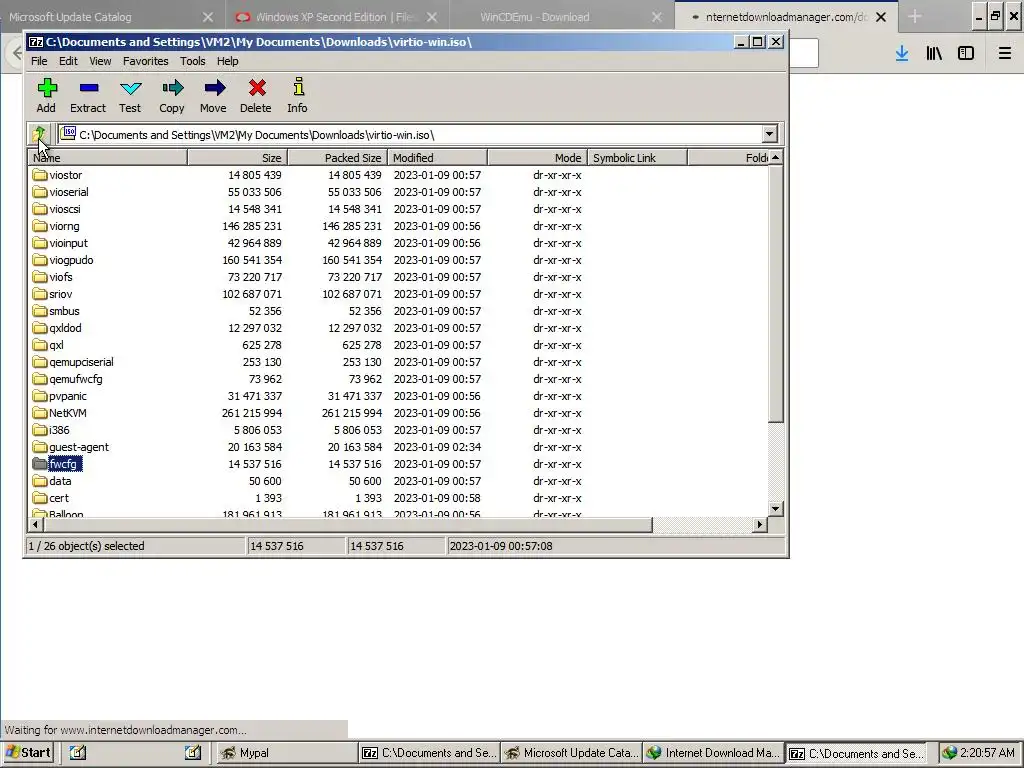Viewport: 1024px width, 768px height.
Task: Open a new browser tab
Action: (x=915, y=17)
